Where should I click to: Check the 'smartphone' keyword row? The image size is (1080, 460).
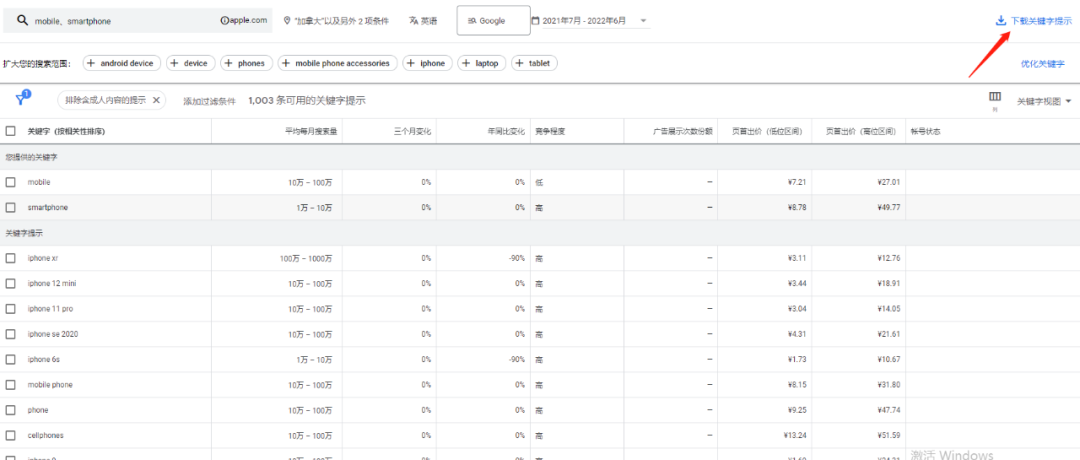point(10,207)
